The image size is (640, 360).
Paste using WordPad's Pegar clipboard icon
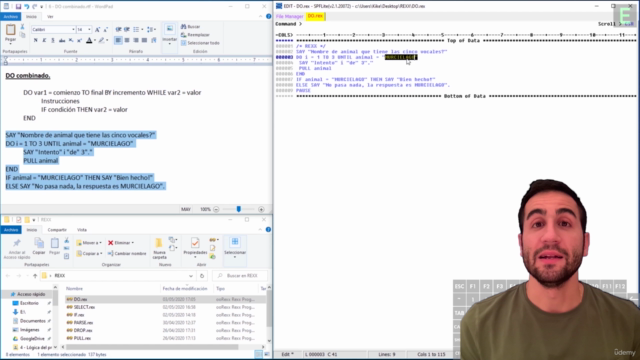click(x=11, y=30)
